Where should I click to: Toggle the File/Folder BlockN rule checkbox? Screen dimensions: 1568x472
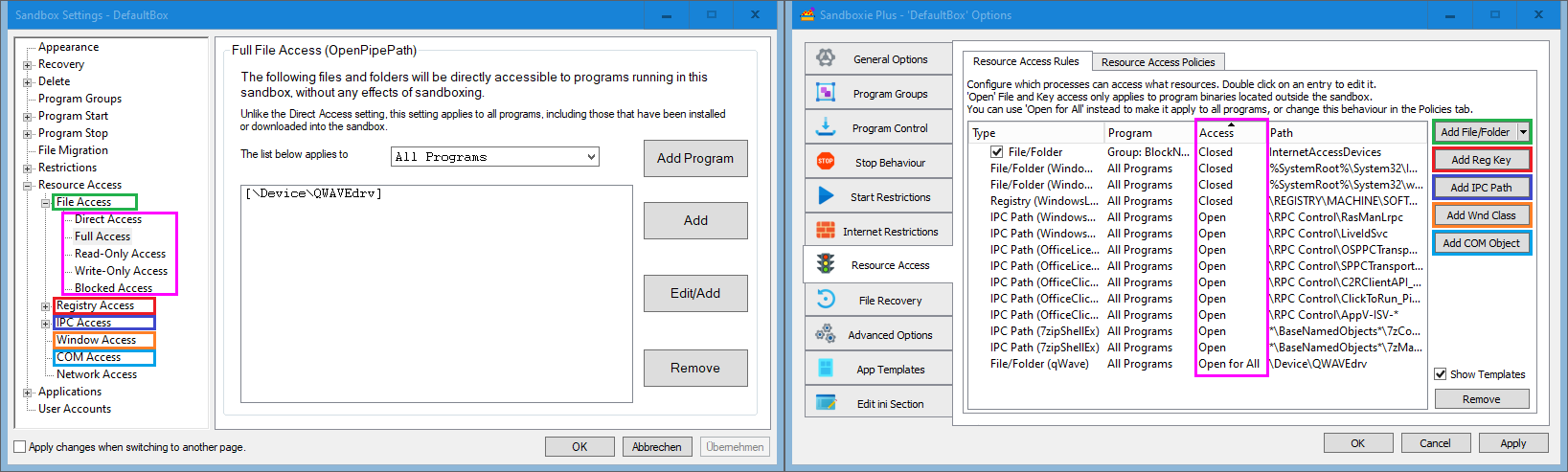point(997,152)
